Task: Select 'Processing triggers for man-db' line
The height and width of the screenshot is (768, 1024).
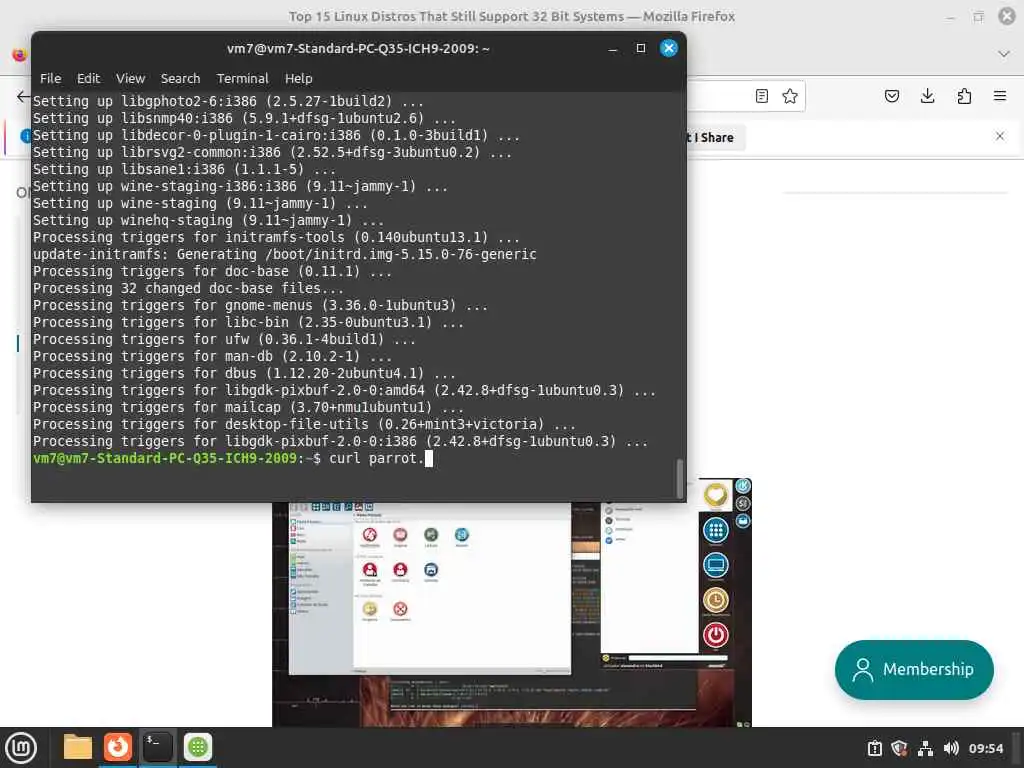Action: click(212, 356)
